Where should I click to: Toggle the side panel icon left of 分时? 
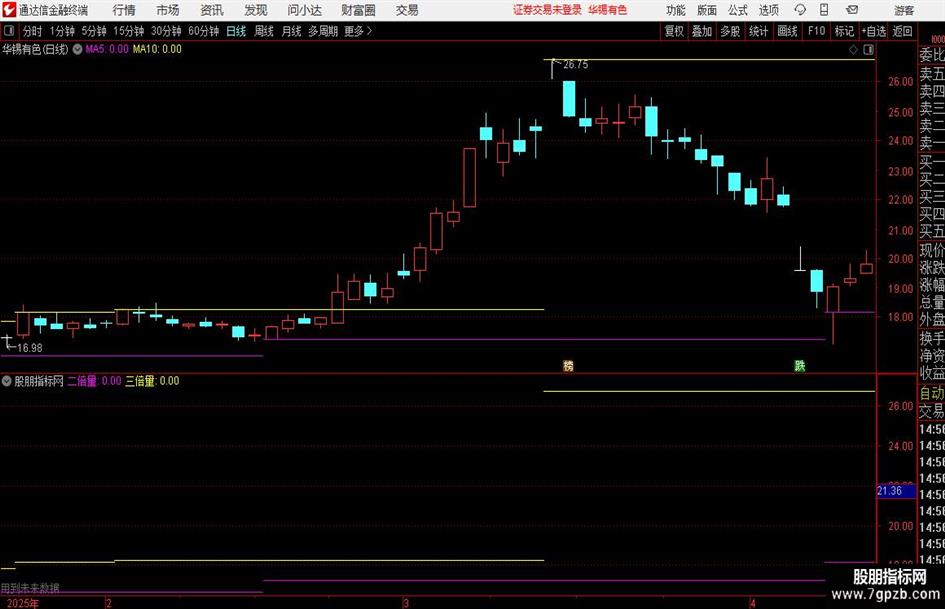pyautogui.click(x=8, y=31)
